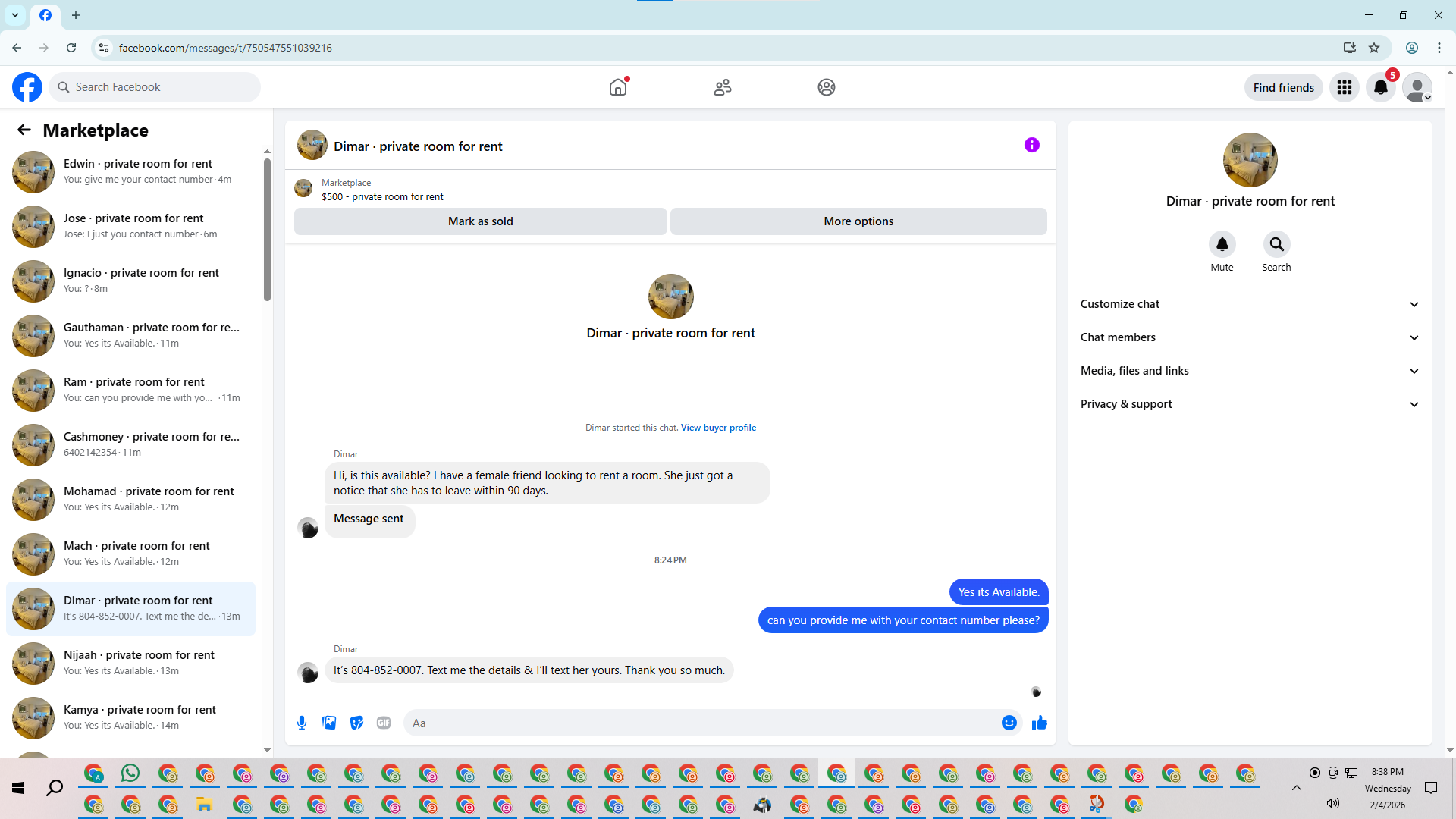Expand Media, files and links
This screenshot has height=819, width=1456.
click(1249, 371)
